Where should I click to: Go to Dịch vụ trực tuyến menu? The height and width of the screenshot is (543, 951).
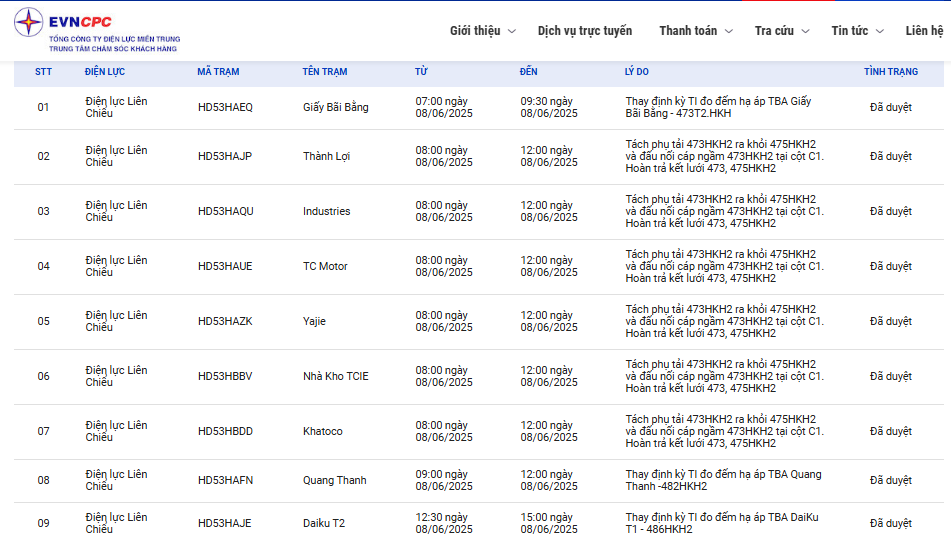[585, 31]
